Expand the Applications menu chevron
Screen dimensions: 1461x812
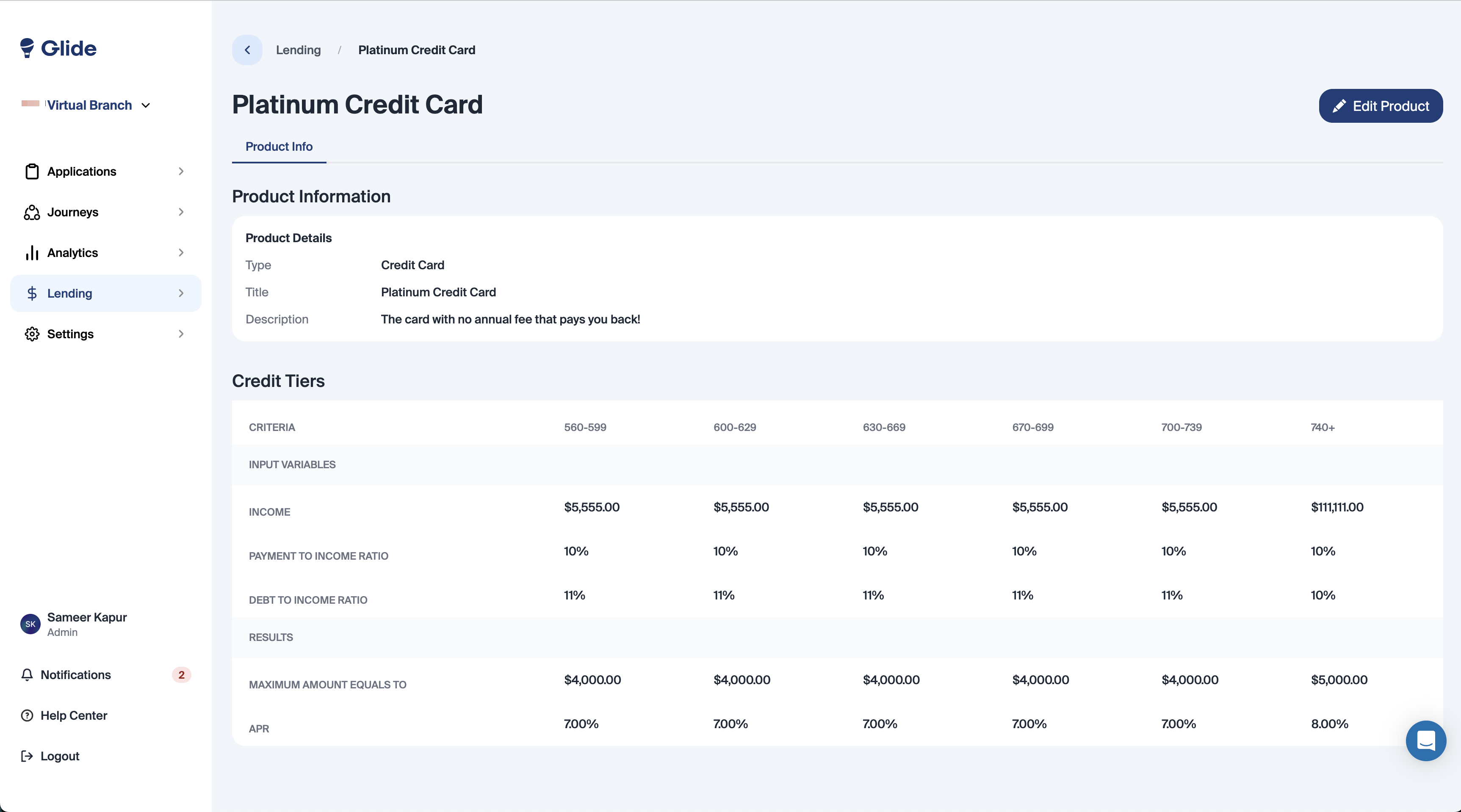181,171
